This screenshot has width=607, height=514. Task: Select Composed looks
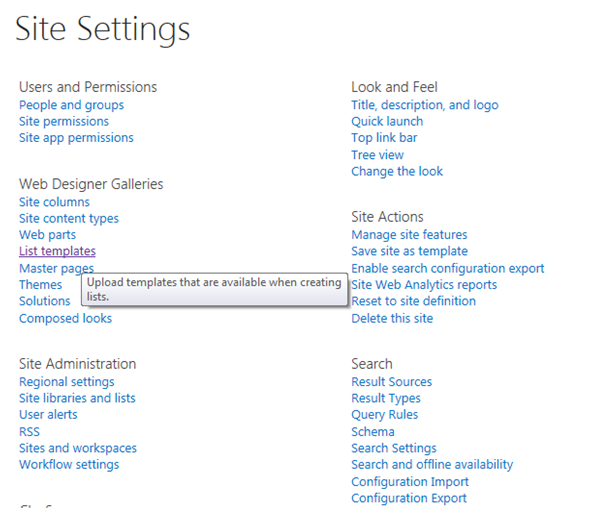click(65, 319)
